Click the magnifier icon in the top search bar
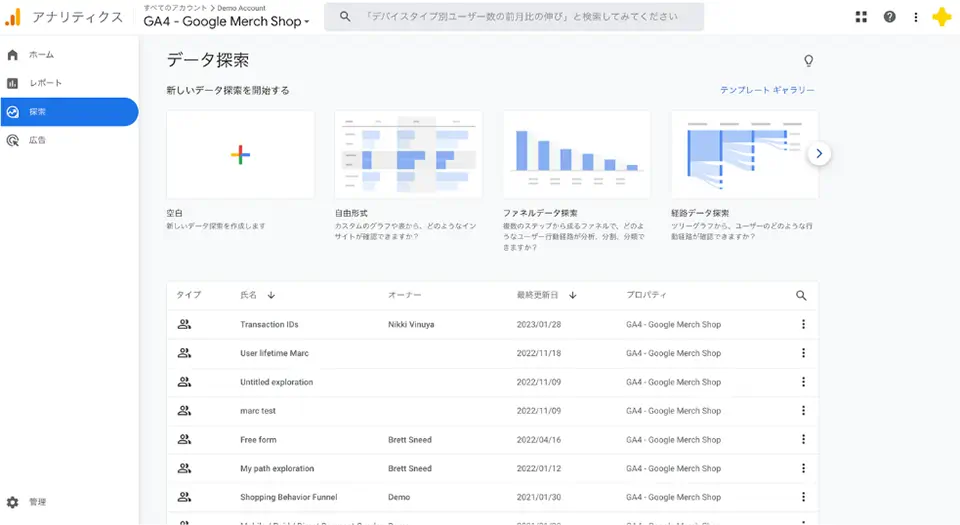Screen dimensions: 960x525 [x=345, y=17]
